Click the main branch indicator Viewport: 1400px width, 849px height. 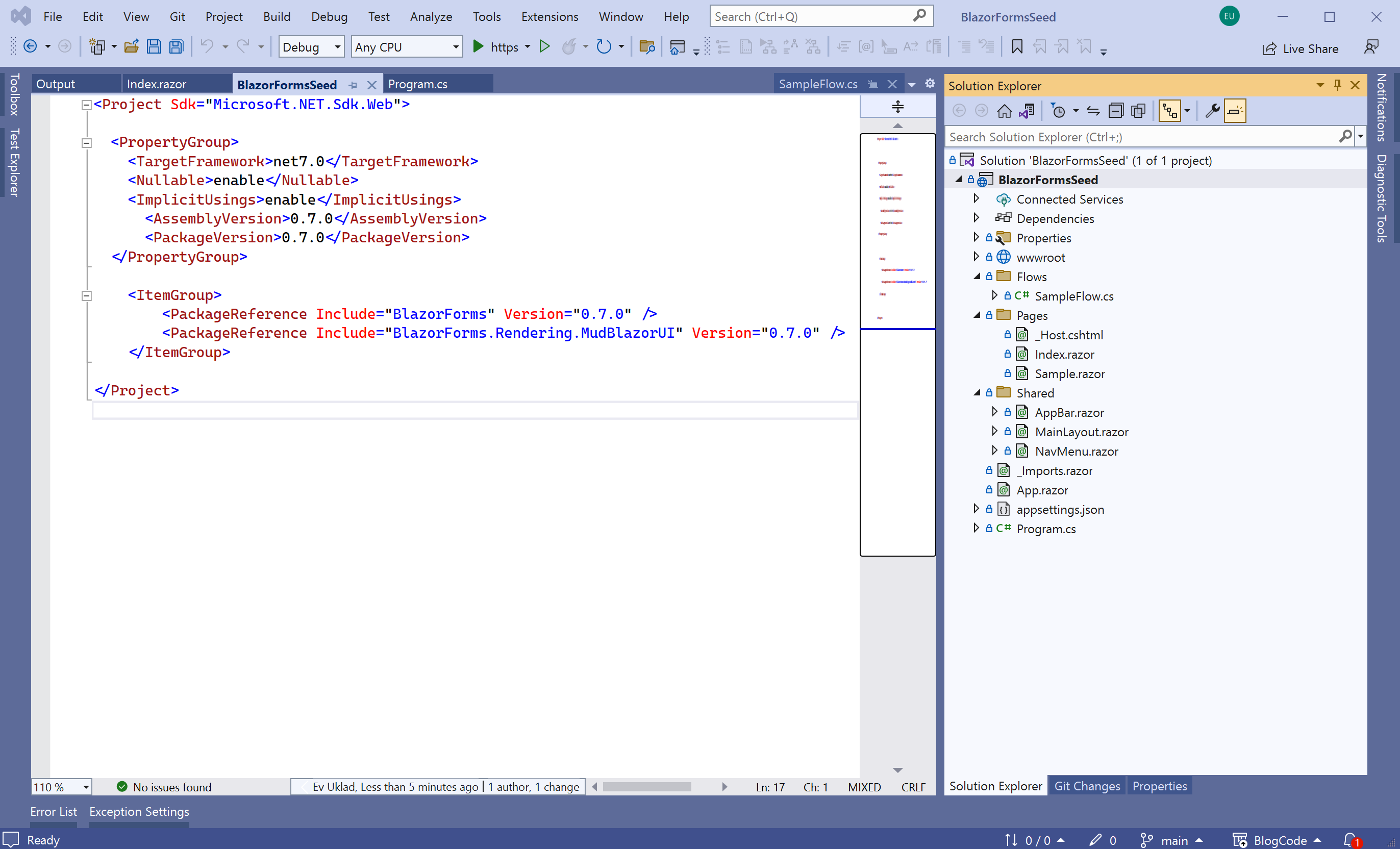1171,840
